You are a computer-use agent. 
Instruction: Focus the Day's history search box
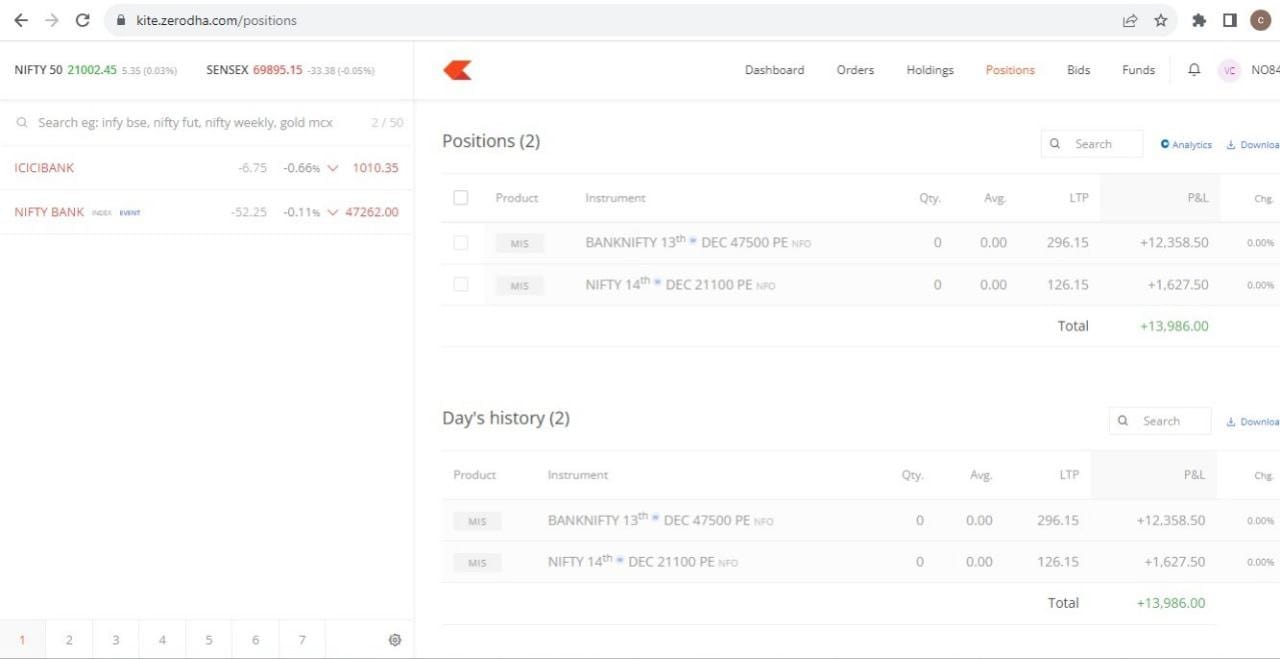1160,421
